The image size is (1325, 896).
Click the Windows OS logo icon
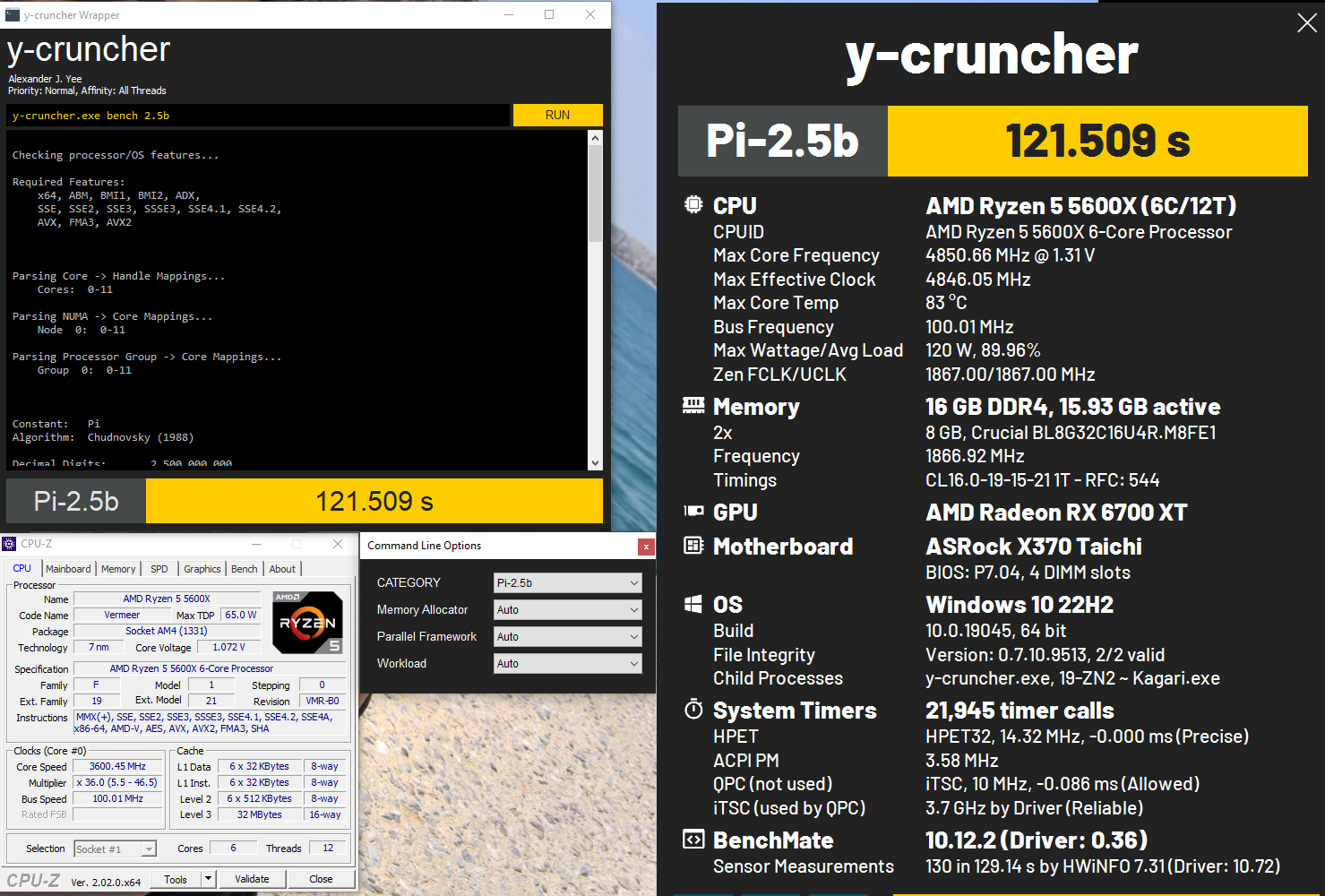point(693,604)
